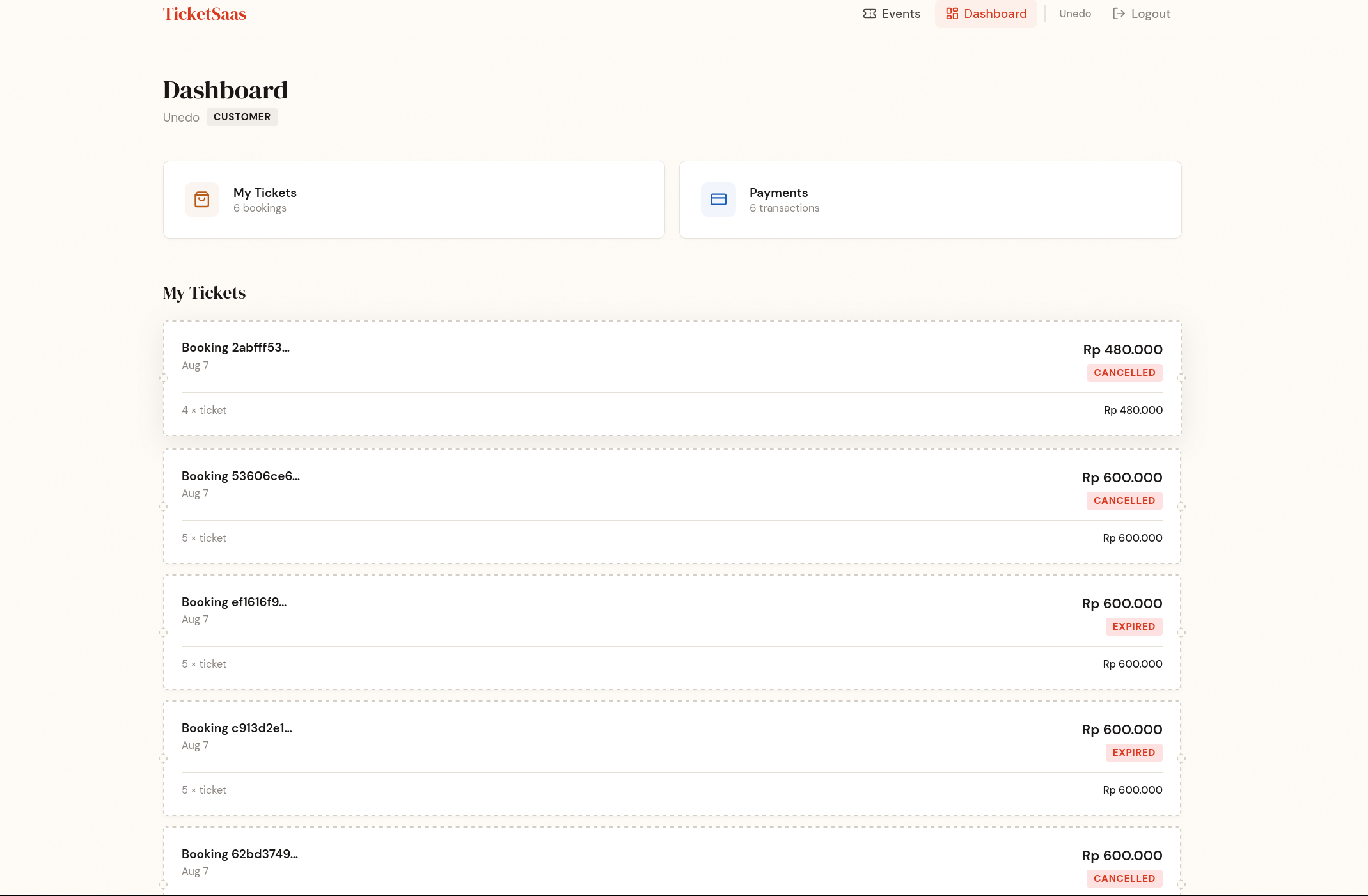Click Rp 600.000 total on Booking 62bd3749
1368x896 pixels.
tap(1122, 856)
